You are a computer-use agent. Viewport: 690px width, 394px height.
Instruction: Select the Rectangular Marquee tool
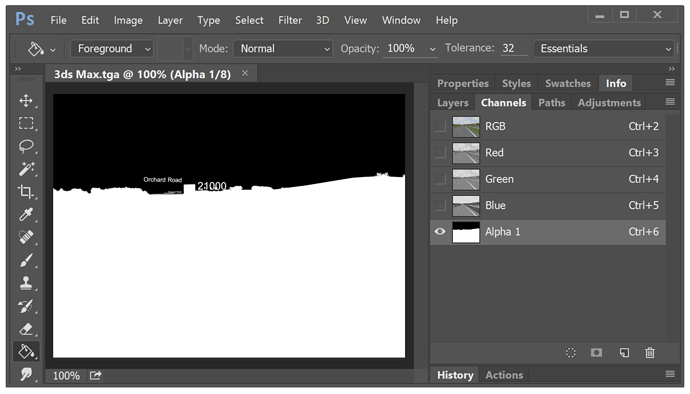[x=26, y=123]
